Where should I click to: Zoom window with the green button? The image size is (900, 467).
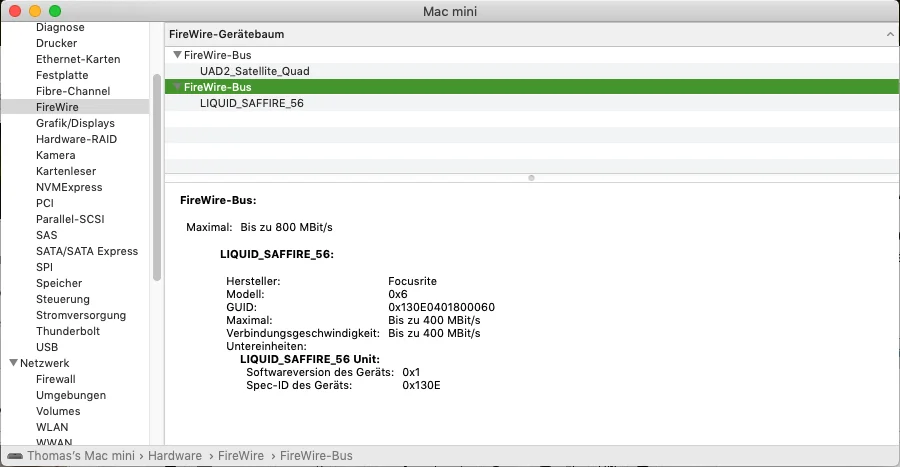coord(55,11)
